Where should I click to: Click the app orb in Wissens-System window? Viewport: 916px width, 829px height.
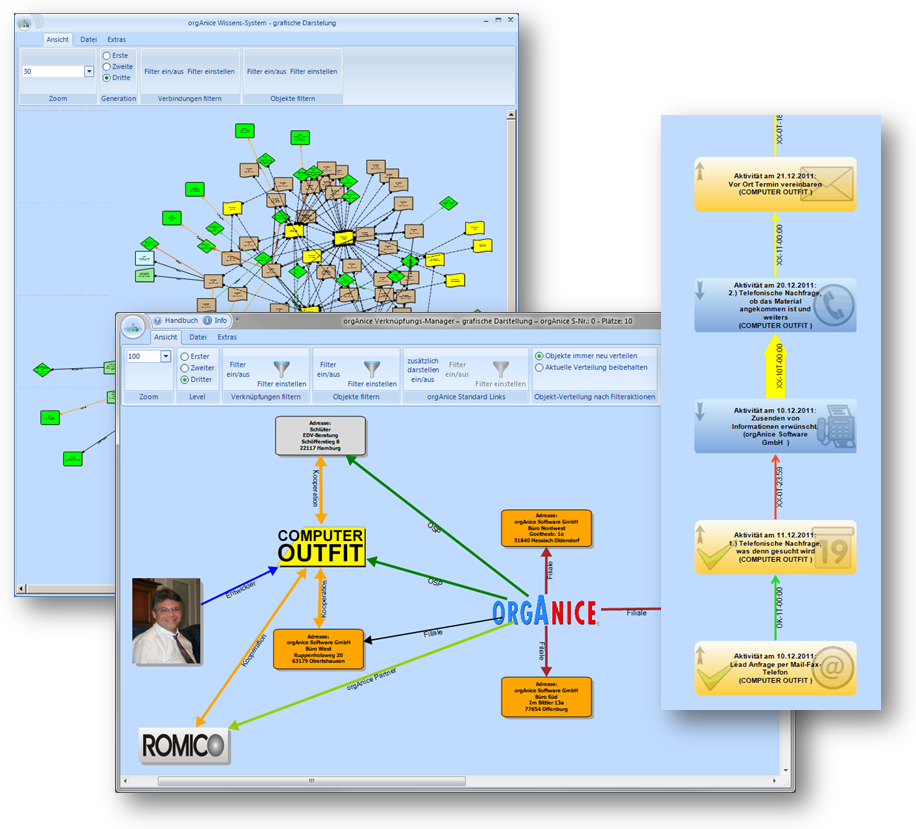[25, 23]
